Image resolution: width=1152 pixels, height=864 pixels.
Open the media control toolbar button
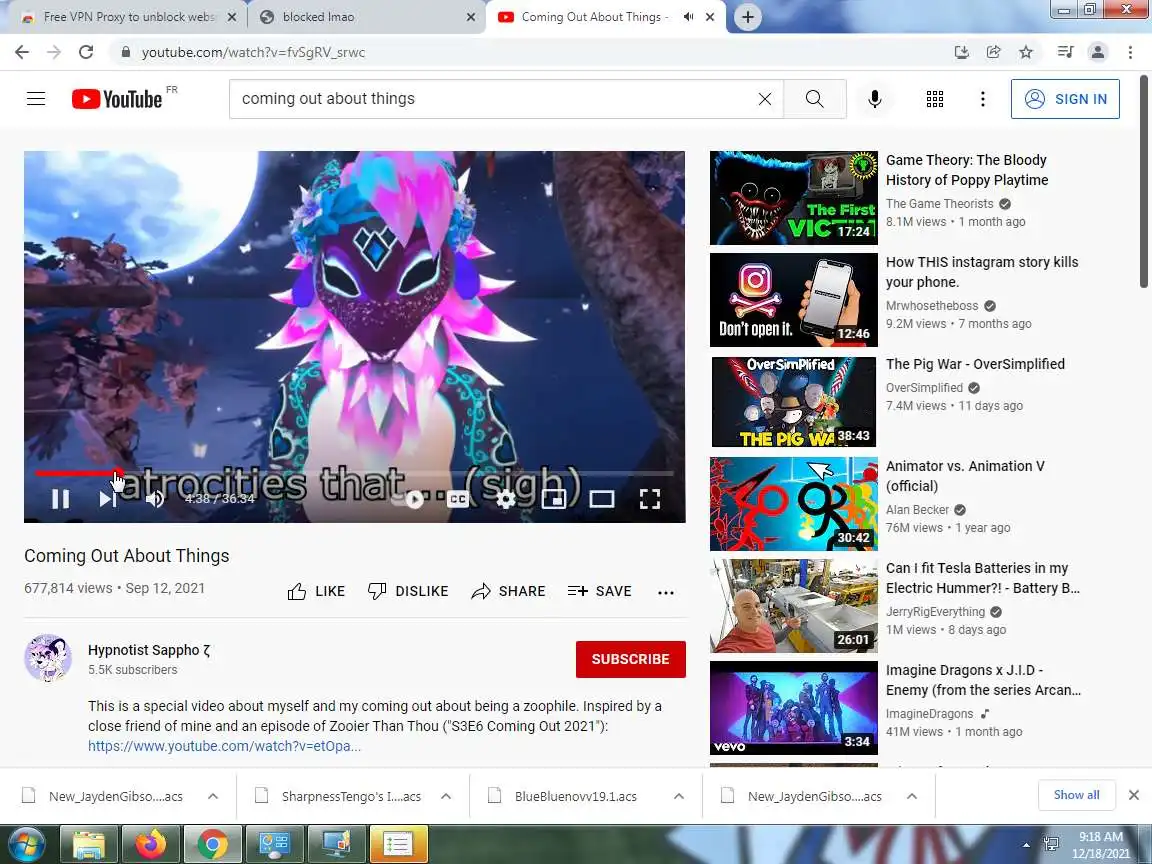[1065, 52]
